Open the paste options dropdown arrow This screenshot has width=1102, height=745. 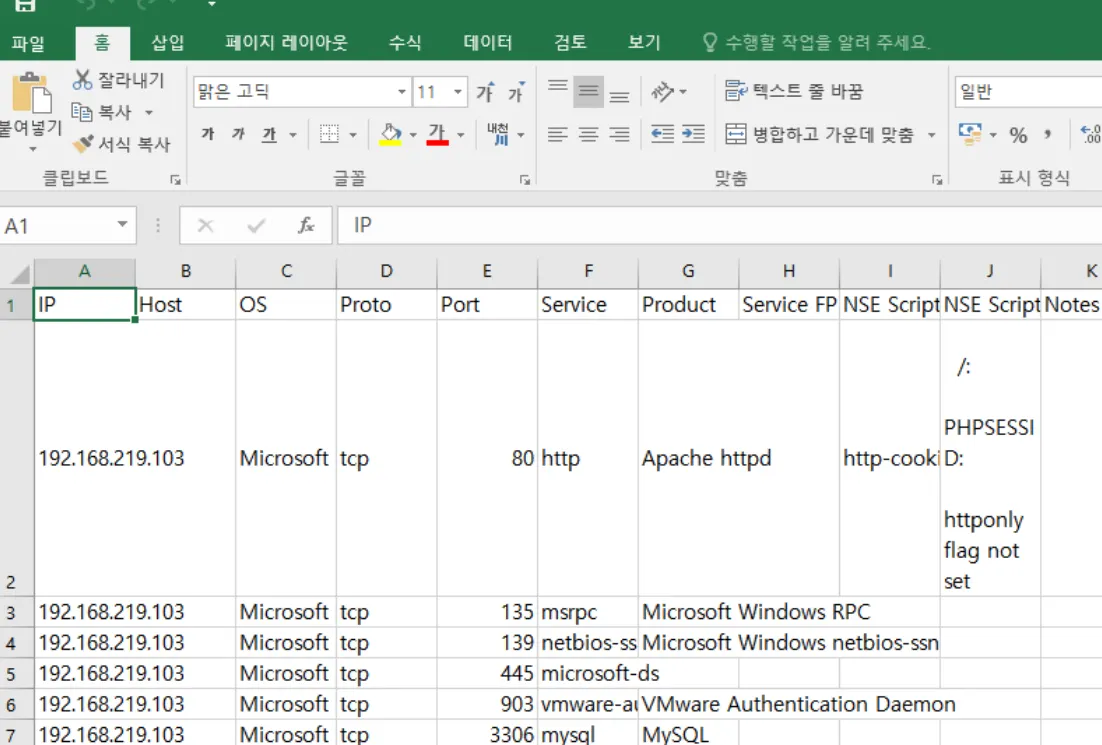32,149
